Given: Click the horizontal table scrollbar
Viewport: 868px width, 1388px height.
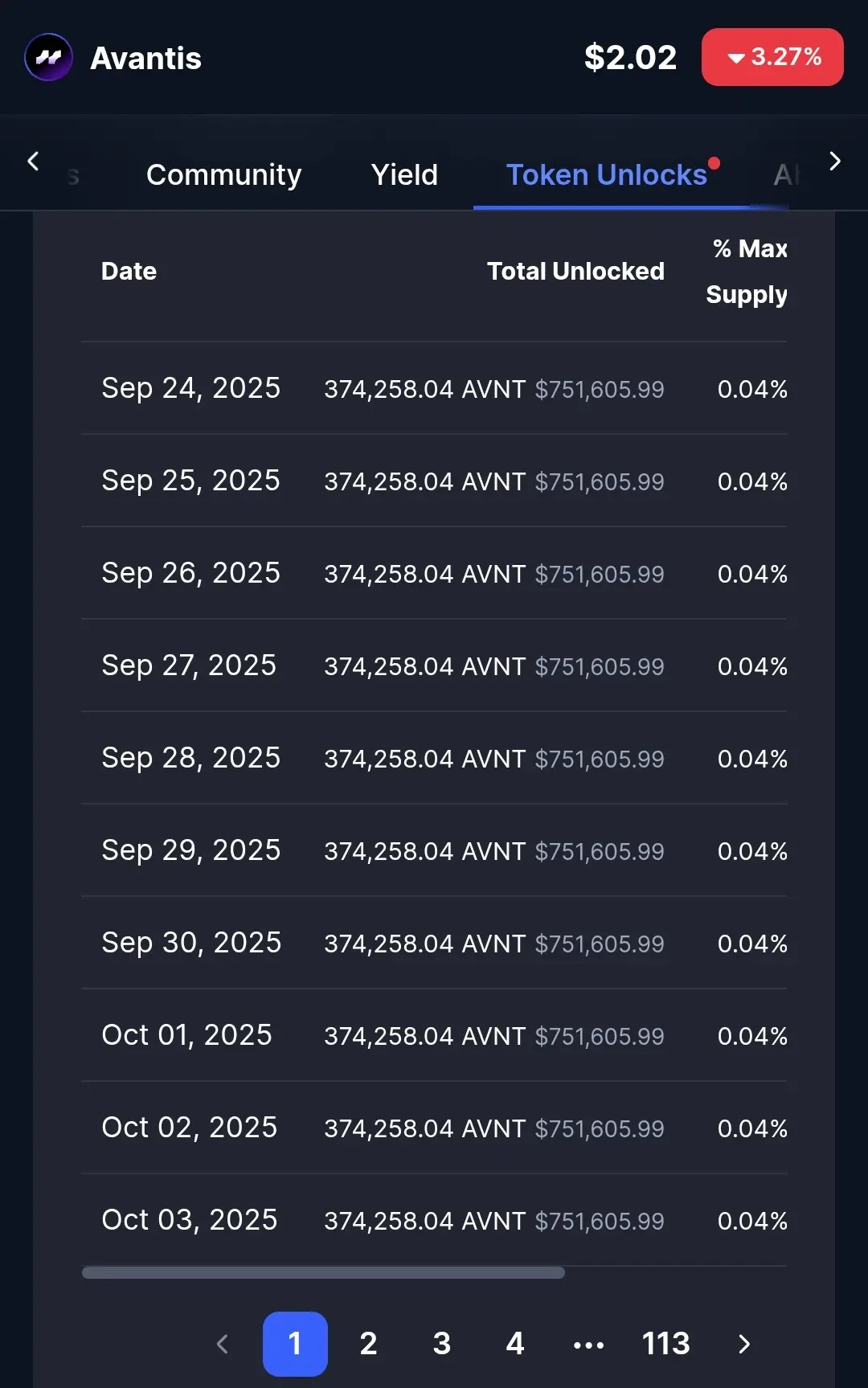Looking at the screenshot, I should pos(323,1272).
